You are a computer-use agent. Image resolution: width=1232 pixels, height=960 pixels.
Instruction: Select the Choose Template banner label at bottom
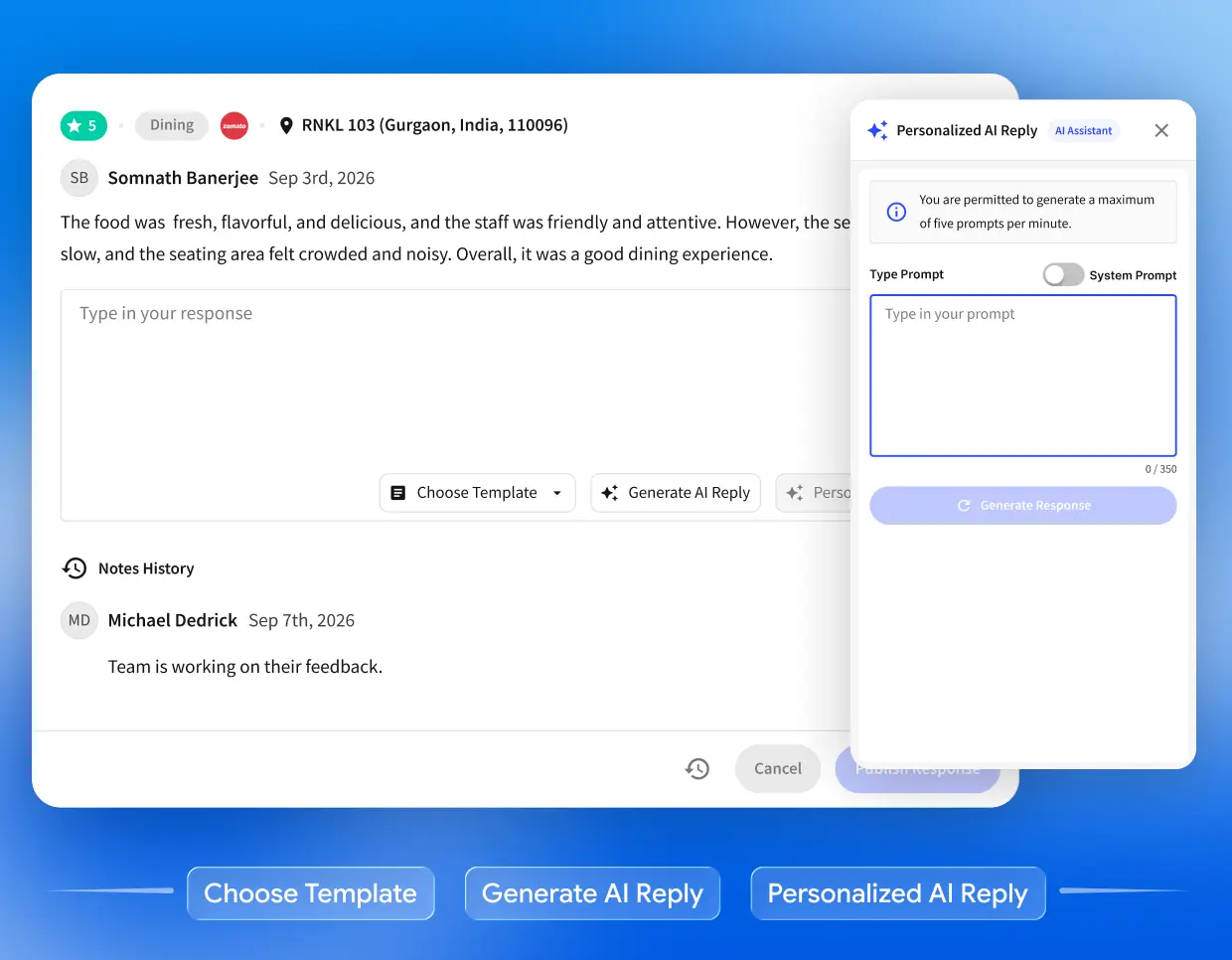click(311, 893)
